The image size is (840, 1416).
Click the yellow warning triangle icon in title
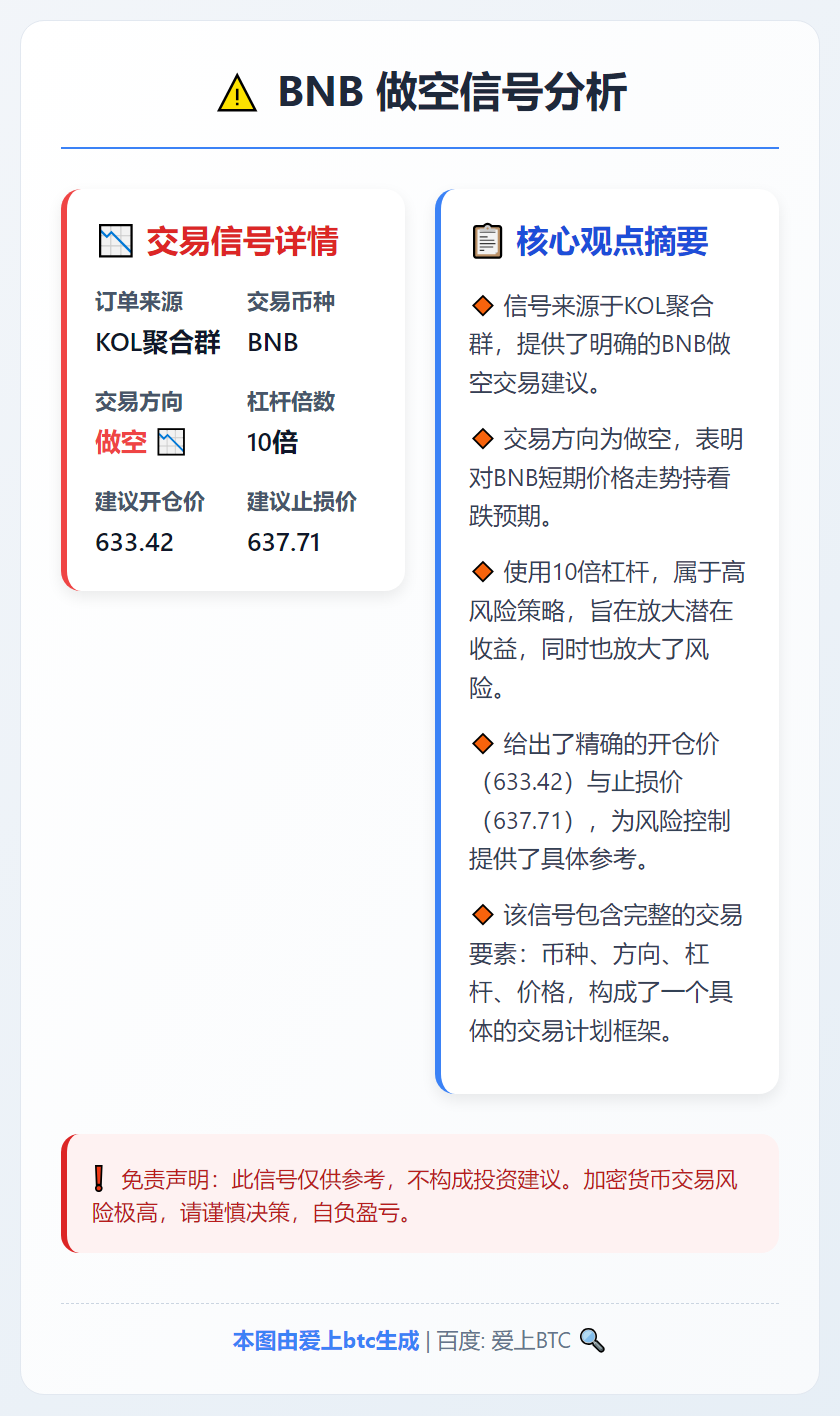(236, 94)
